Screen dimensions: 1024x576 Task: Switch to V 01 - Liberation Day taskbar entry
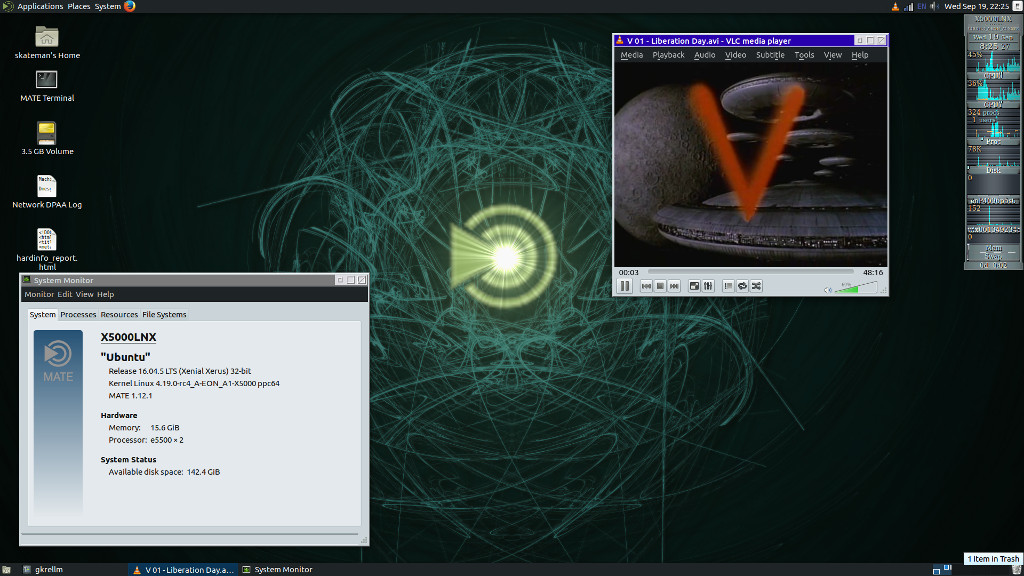(184, 569)
